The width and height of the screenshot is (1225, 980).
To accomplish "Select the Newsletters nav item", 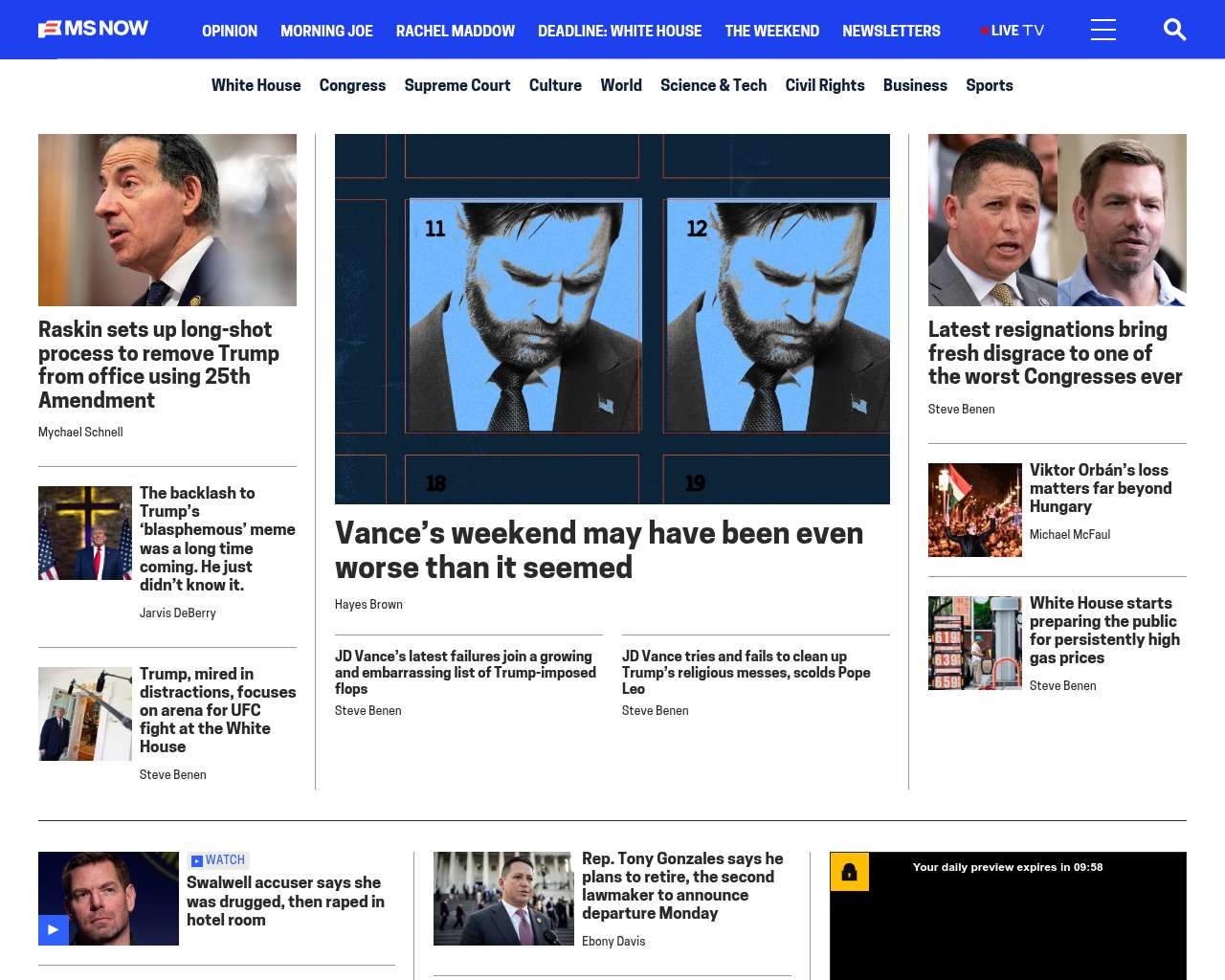I will [890, 31].
